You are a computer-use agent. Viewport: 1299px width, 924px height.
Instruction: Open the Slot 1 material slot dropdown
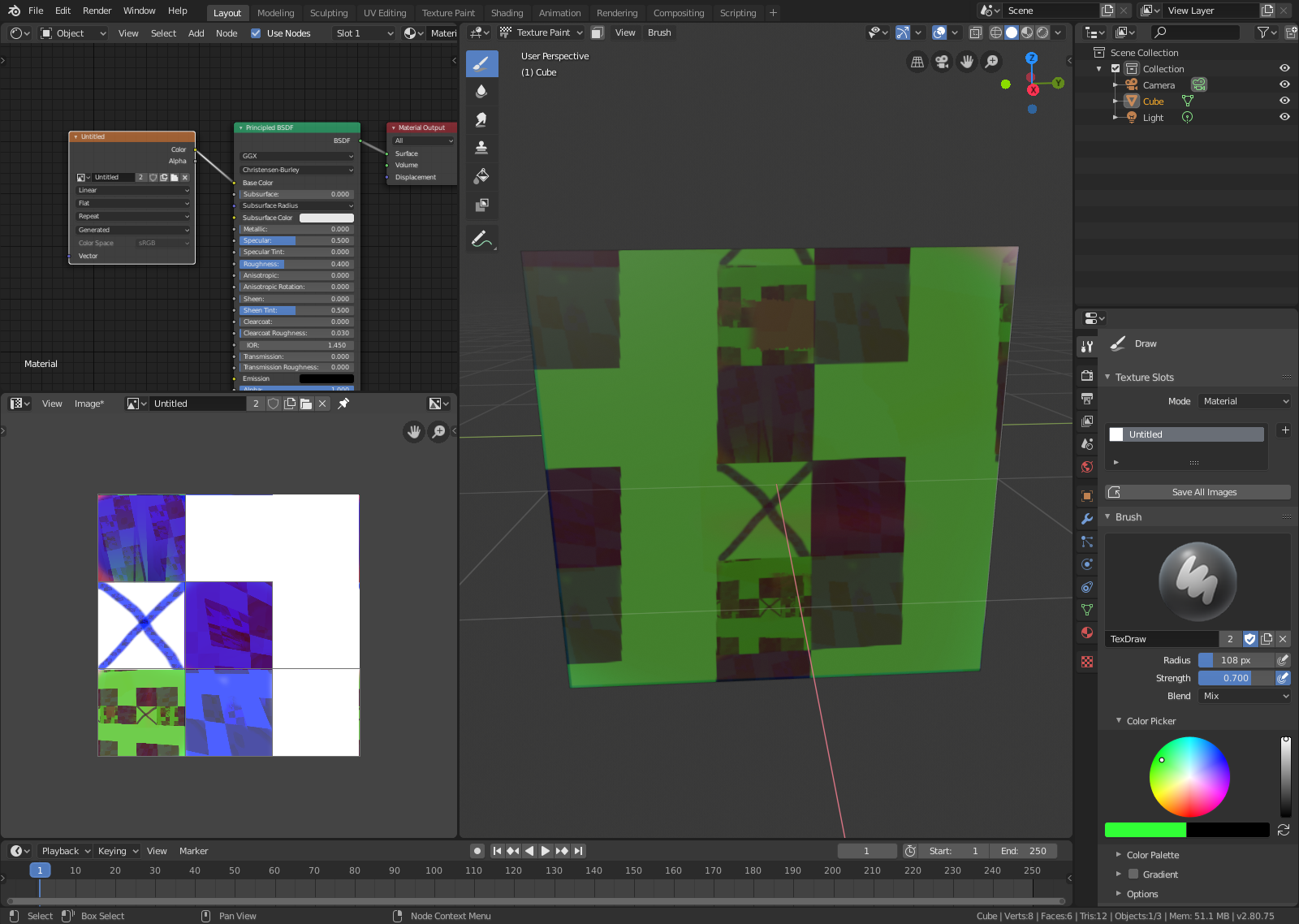[364, 33]
